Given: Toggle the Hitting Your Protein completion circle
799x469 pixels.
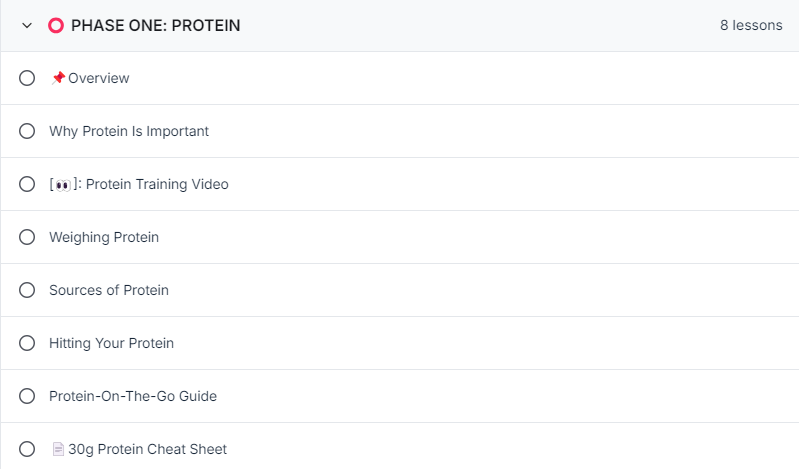Looking at the screenshot, I should tap(27, 343).
